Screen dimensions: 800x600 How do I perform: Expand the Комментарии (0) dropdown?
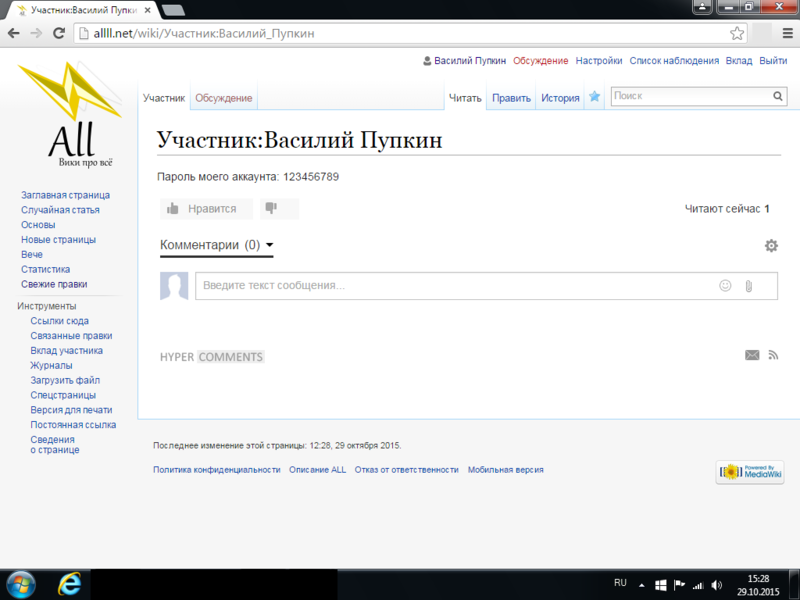tap(217, 245)
